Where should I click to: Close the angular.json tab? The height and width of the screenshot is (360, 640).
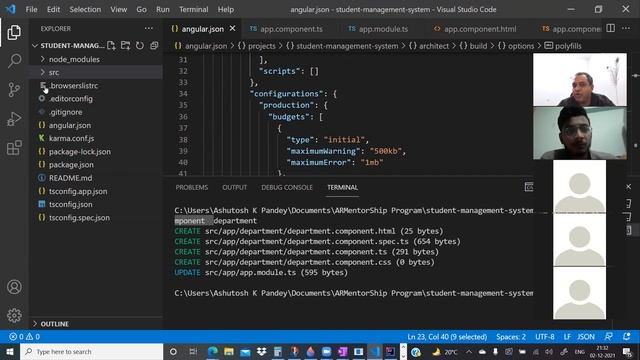point(232,29)
